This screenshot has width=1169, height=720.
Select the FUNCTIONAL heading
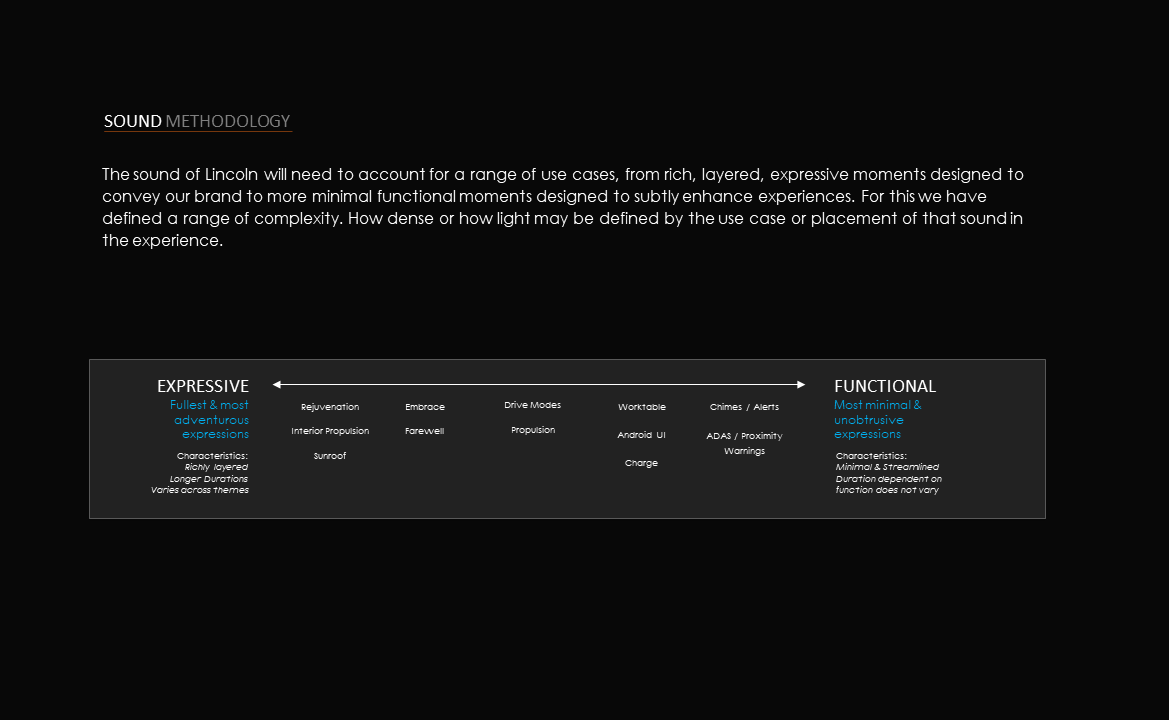885,386
